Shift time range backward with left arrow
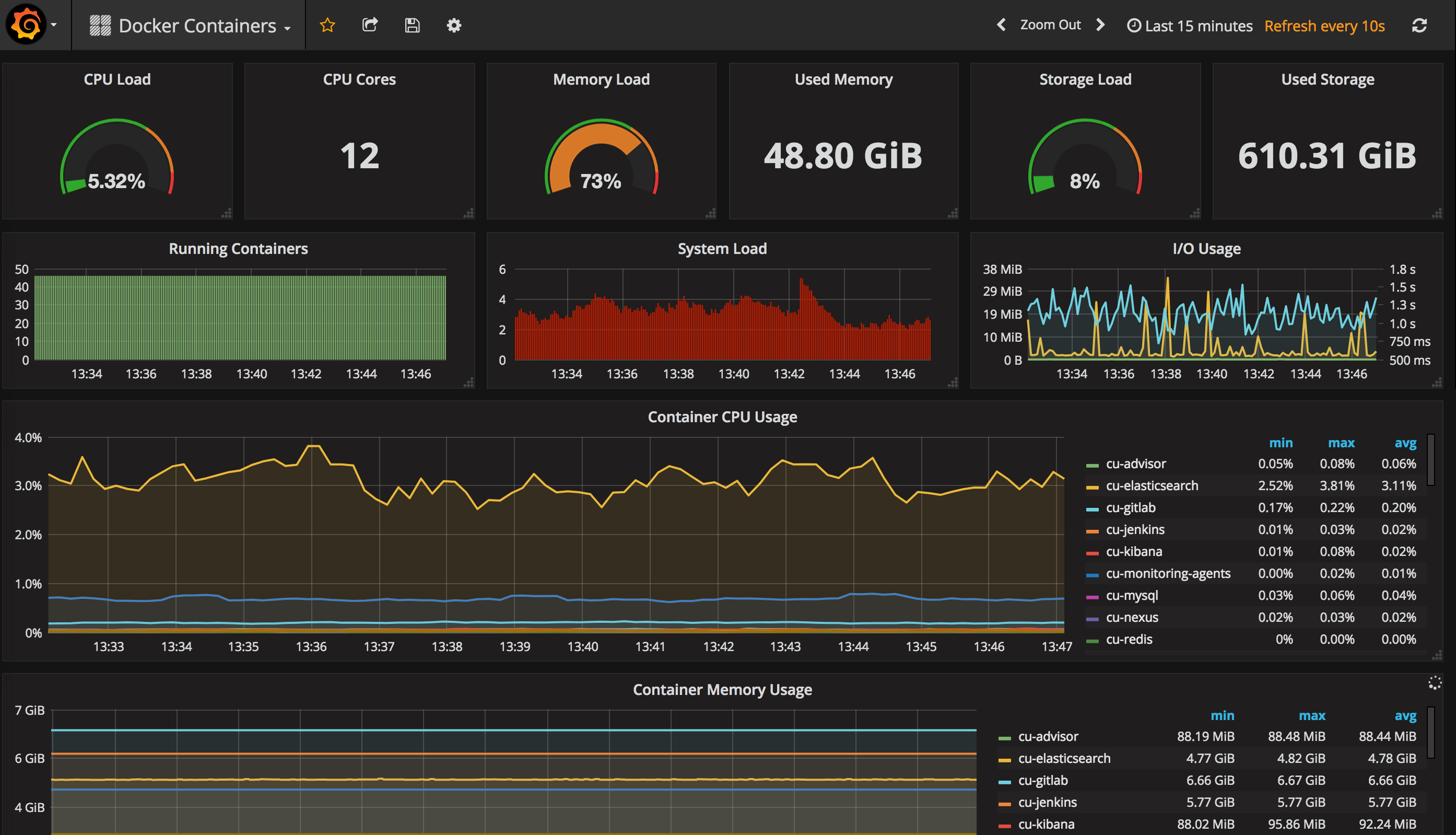The height and width of the screenshot is (835, 1456). click(x=1001, y=25)
